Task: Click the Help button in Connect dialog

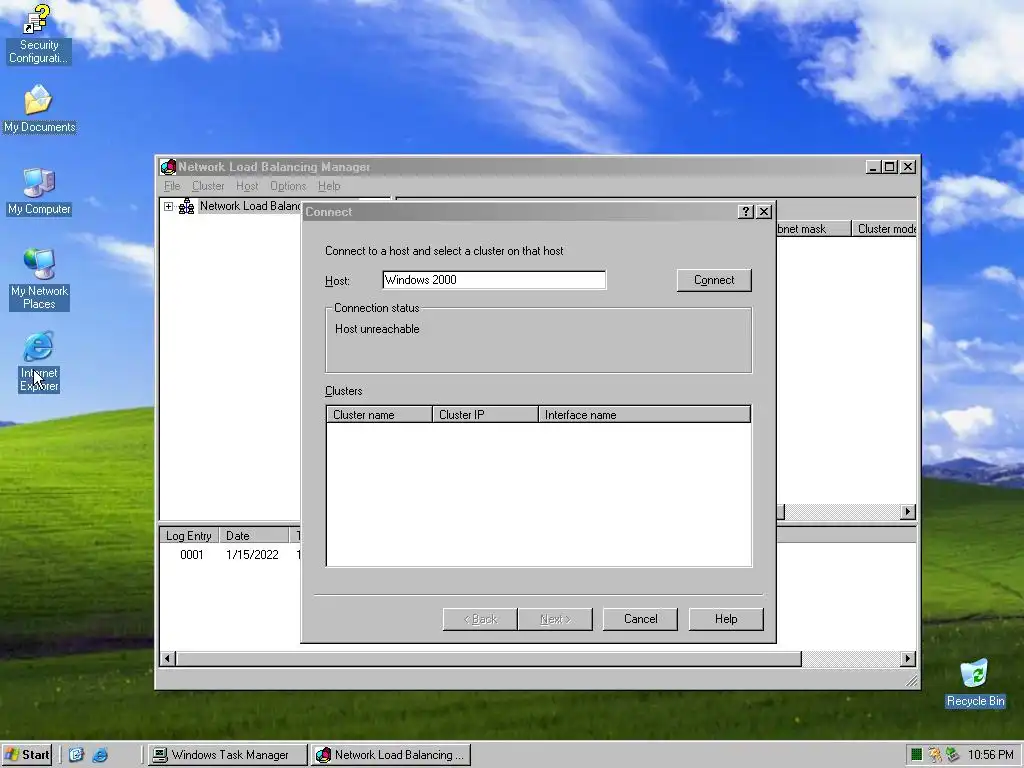Action: 726,619
